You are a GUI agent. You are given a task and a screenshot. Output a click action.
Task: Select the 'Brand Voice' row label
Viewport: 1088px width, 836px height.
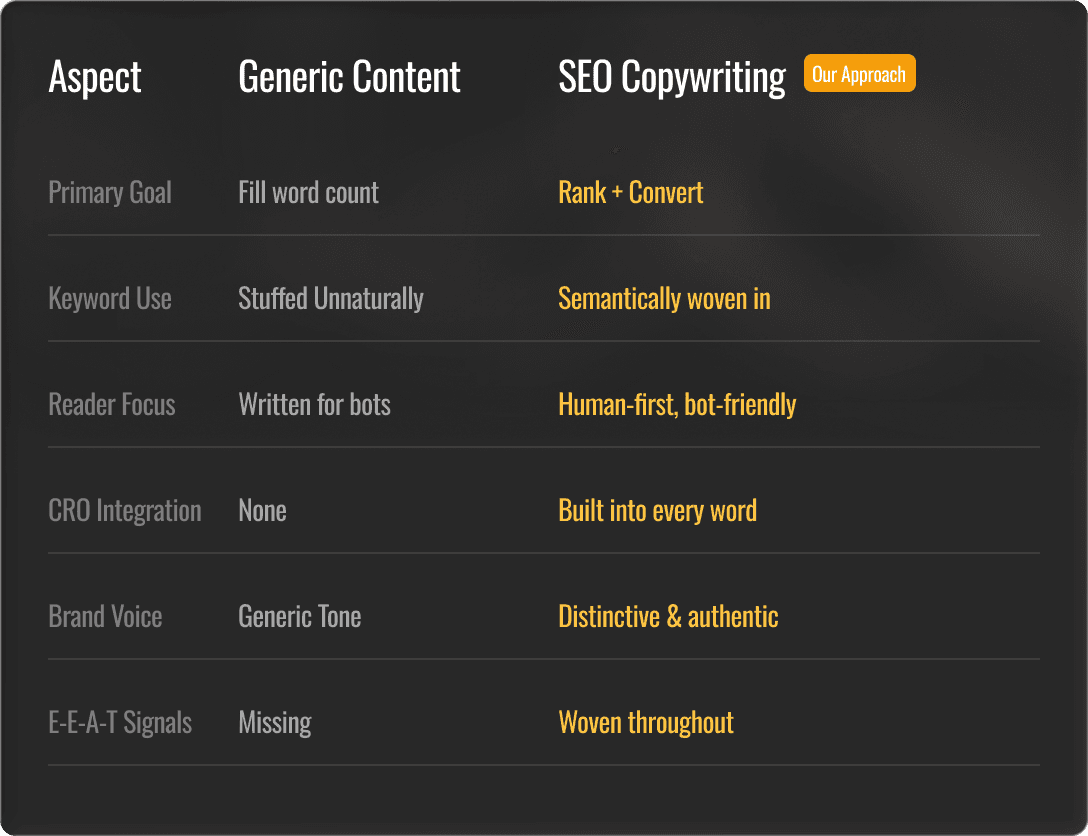coord(105,617)
